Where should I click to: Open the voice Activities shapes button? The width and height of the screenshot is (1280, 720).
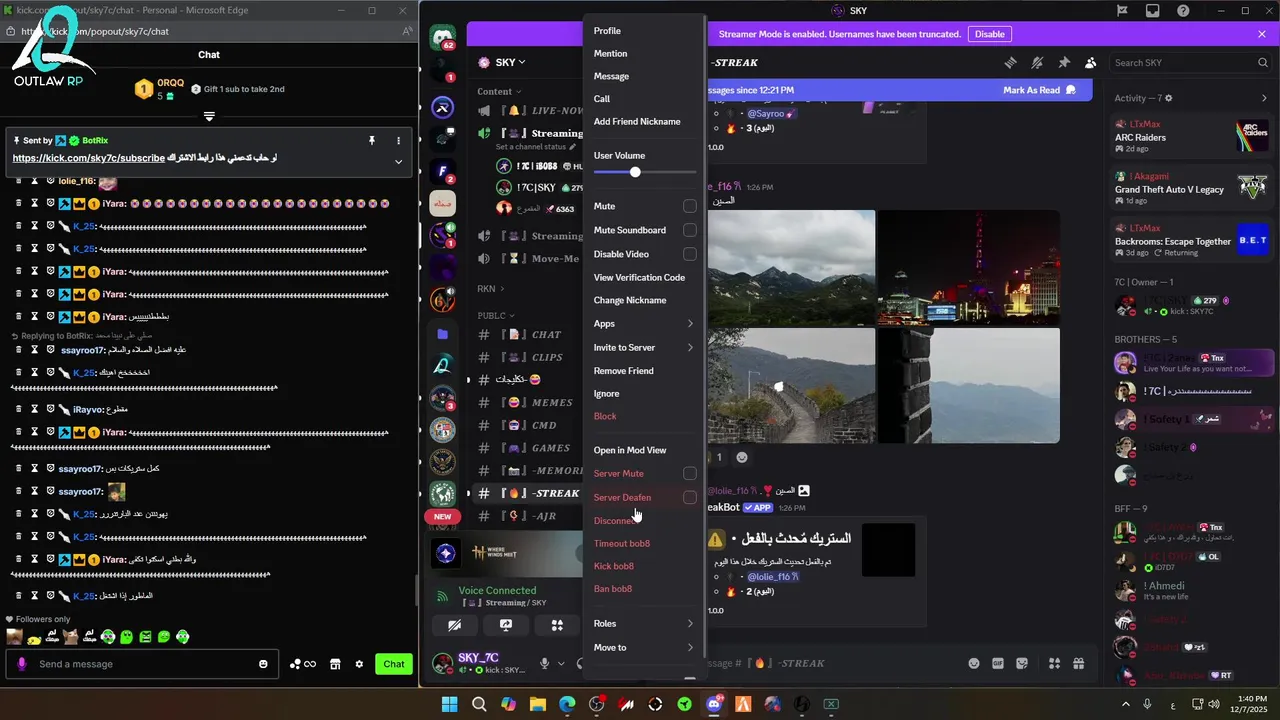coord(557,625)
